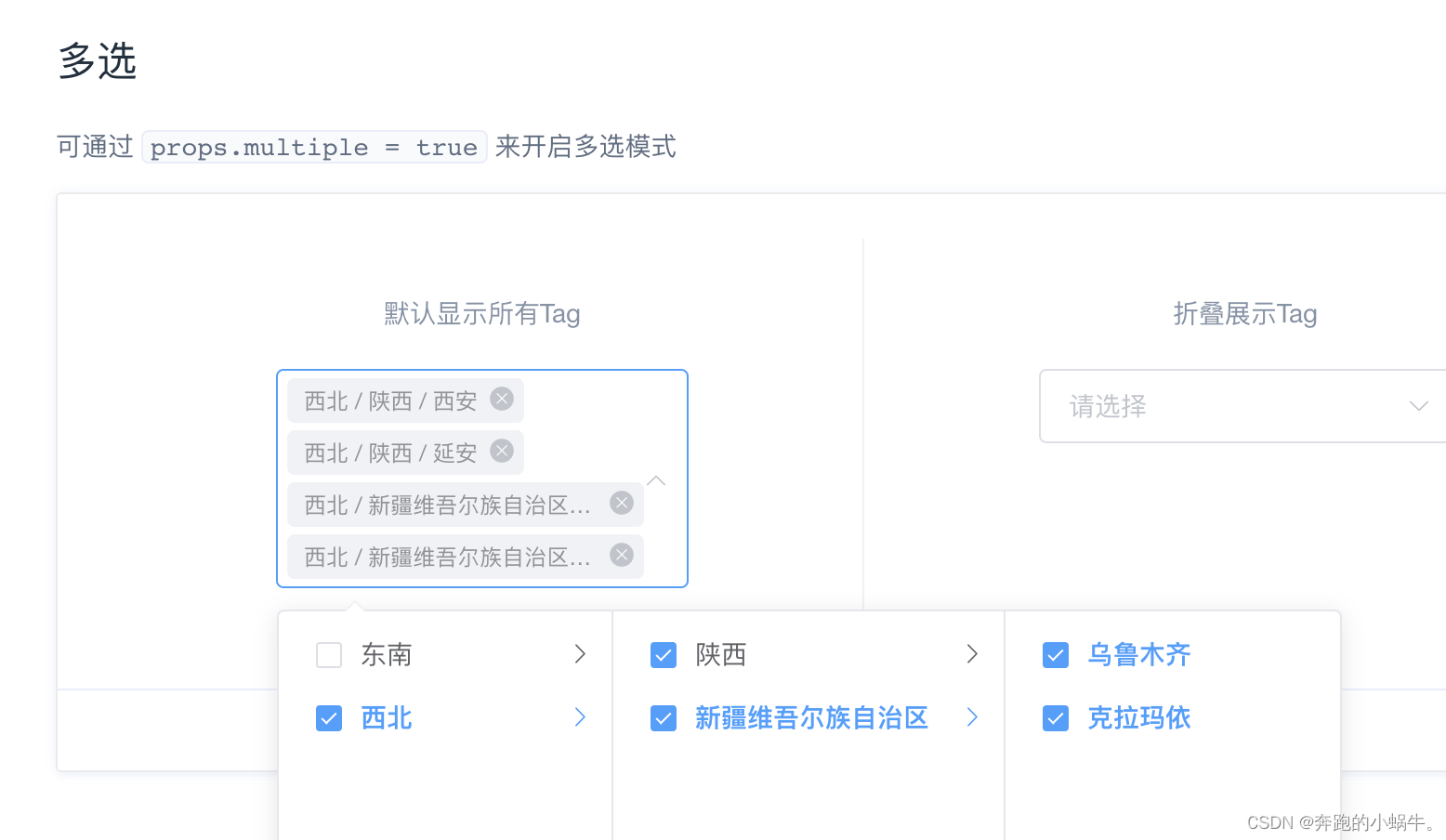This screenshot has width=1446, height=840.
Task: Uncheck the 新疆维吾尔族自治区 checkbox
Action: click(664, 718)
